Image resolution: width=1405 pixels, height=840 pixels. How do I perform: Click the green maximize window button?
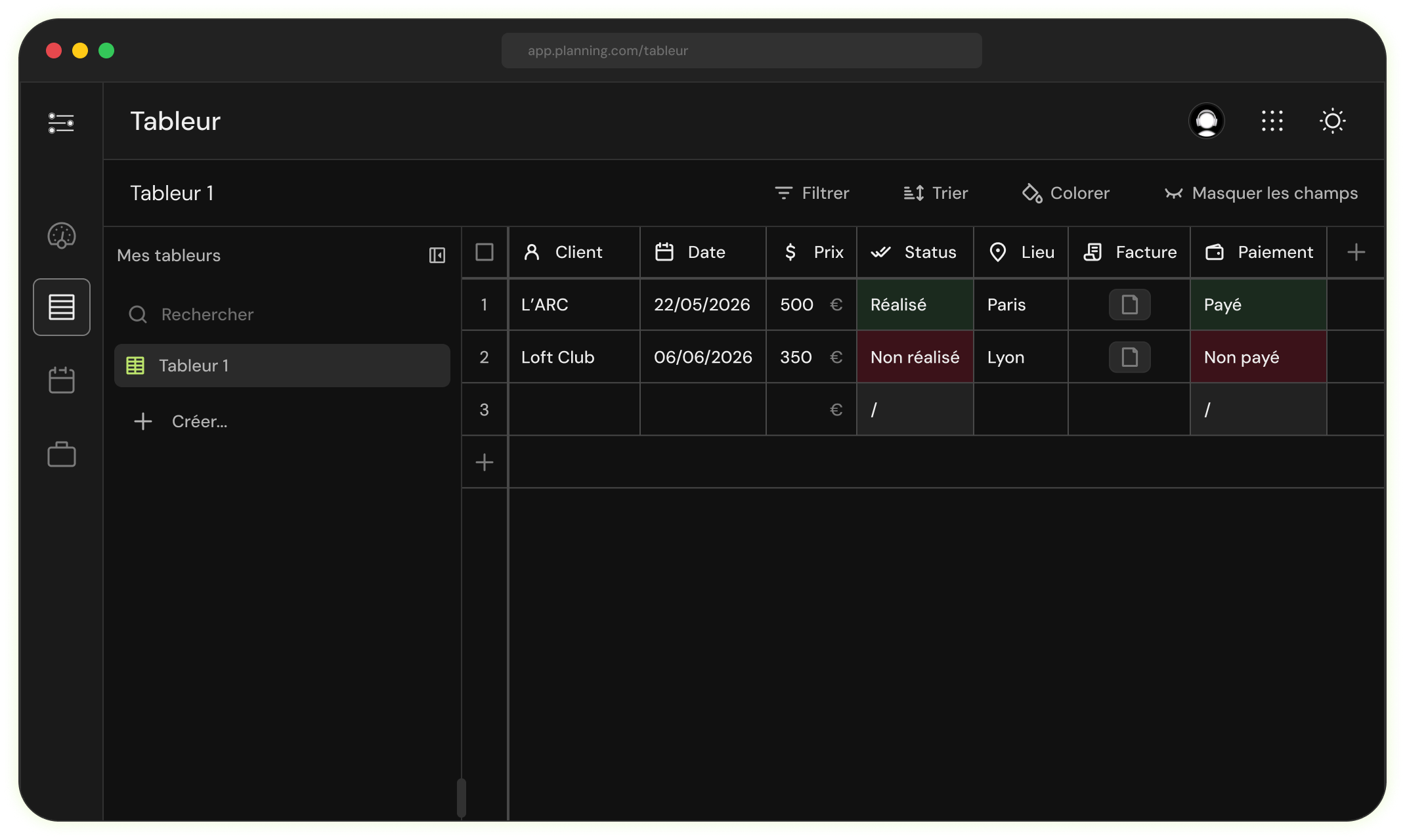pos(106,51)
